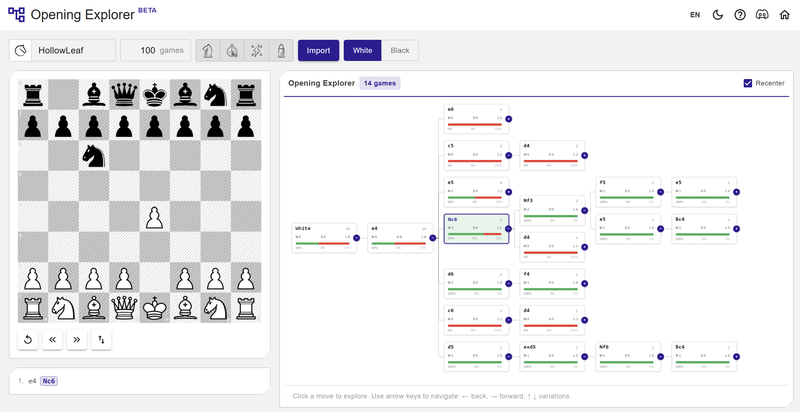Image resolution: width=800 pixels, height=412 pixels.
Task: Select the Nf3 move node in tree
Action: tap(552, 211)
